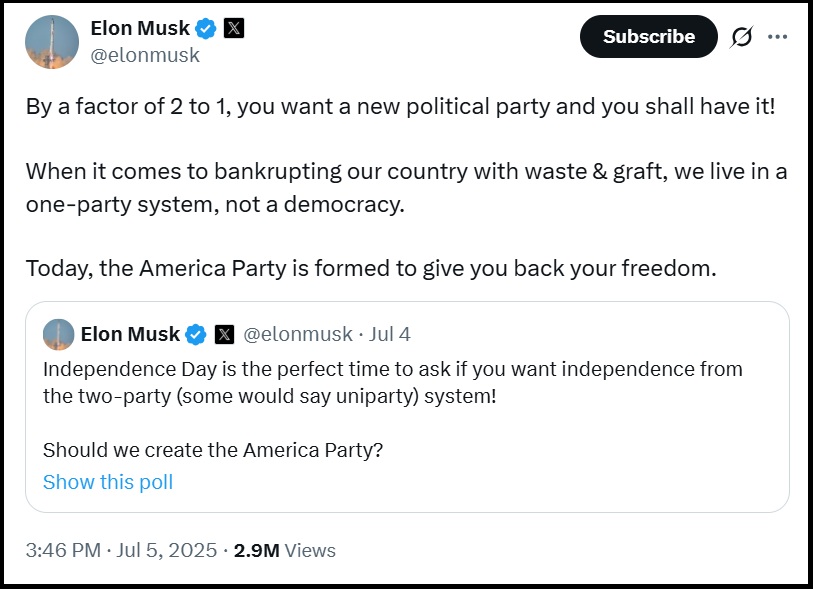Viewport: 813px width, 589px height.
Task: Click the 2.9M Views count
Action: coord(285,550)
